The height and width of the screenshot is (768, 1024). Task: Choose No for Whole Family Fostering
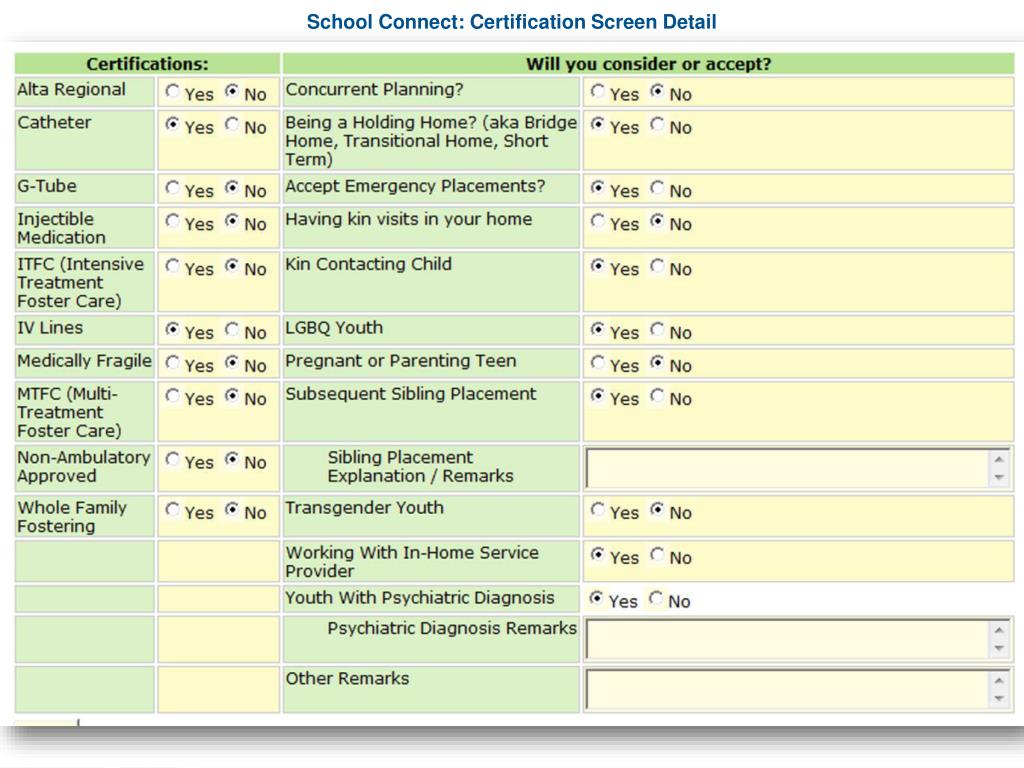[232, 509]
